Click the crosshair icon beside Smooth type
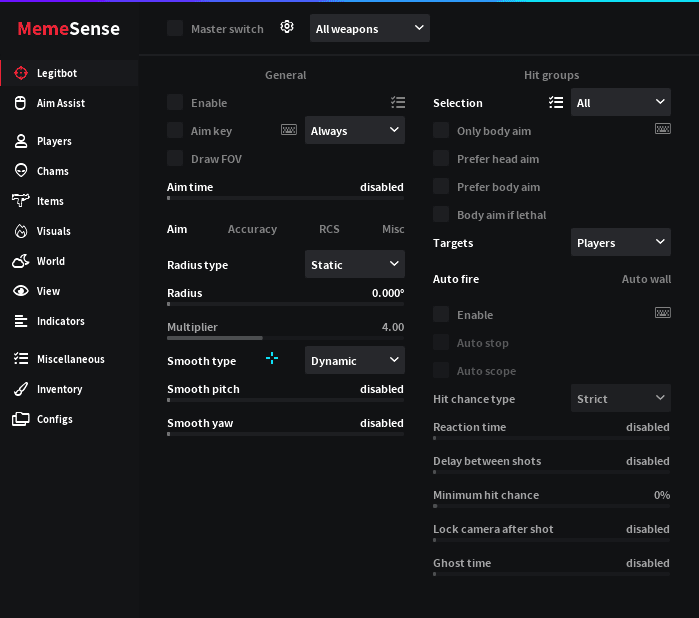Screen dimensions: 699x618 272,359
